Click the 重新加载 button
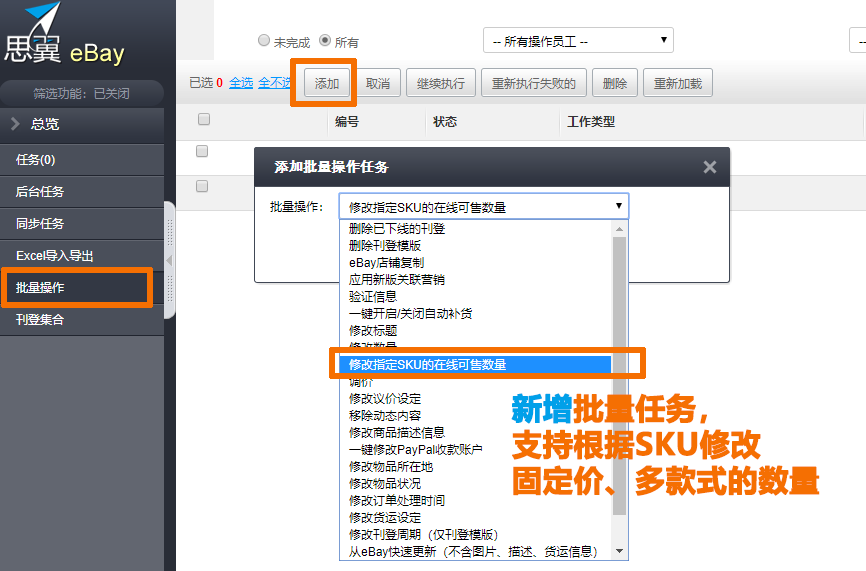The width and height of the screenshot is (866, 571). click(678, 83)
